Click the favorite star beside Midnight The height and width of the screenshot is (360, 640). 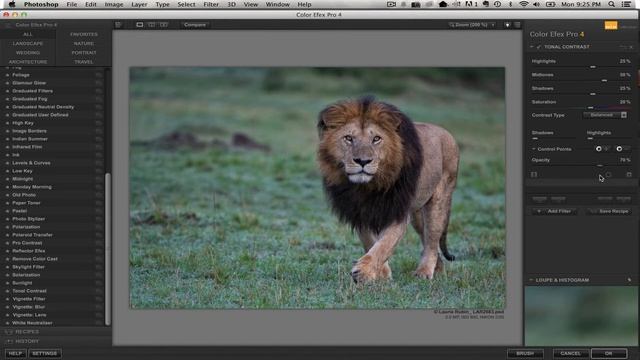coord(98,179)
